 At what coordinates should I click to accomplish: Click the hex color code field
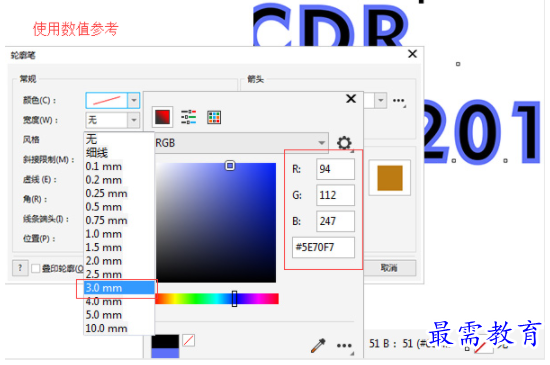point(323,248)
